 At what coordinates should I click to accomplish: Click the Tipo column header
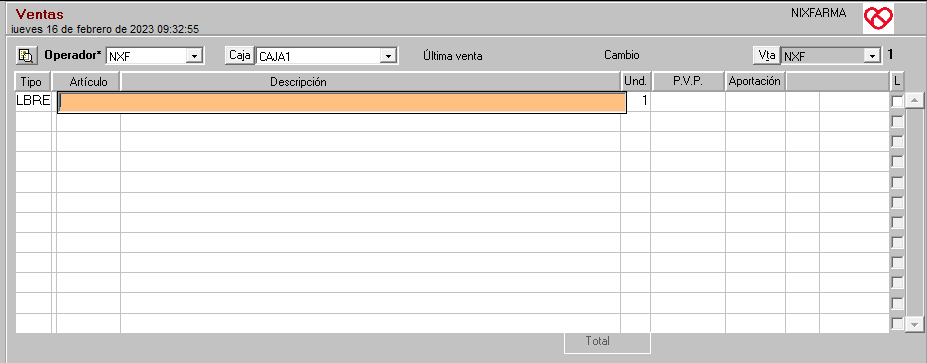pos(31,82)
